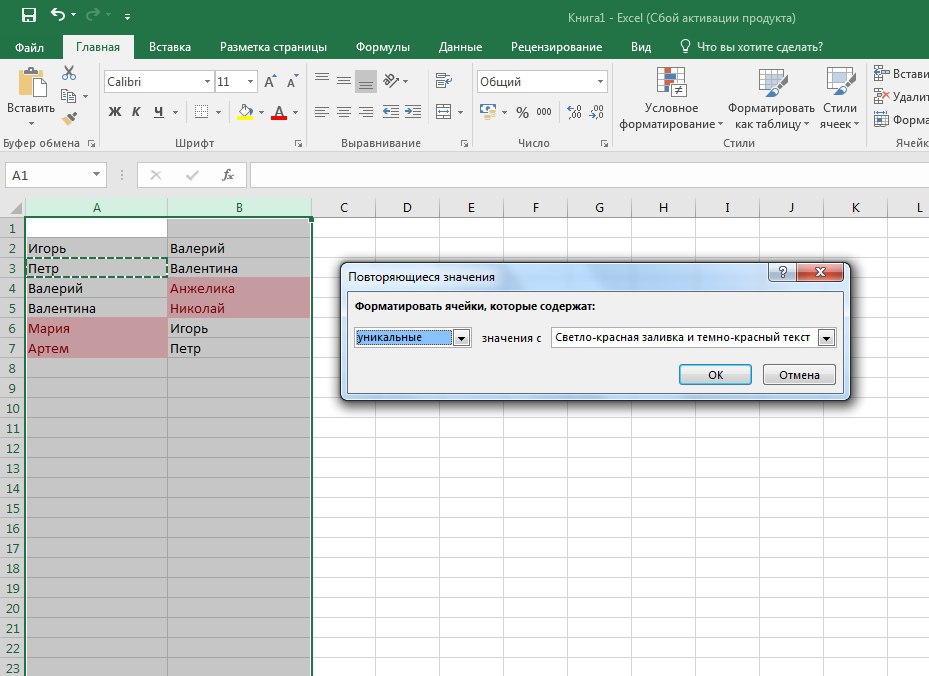Click the Cut scissors icon

pyautogui.click(x=69, y=73)
